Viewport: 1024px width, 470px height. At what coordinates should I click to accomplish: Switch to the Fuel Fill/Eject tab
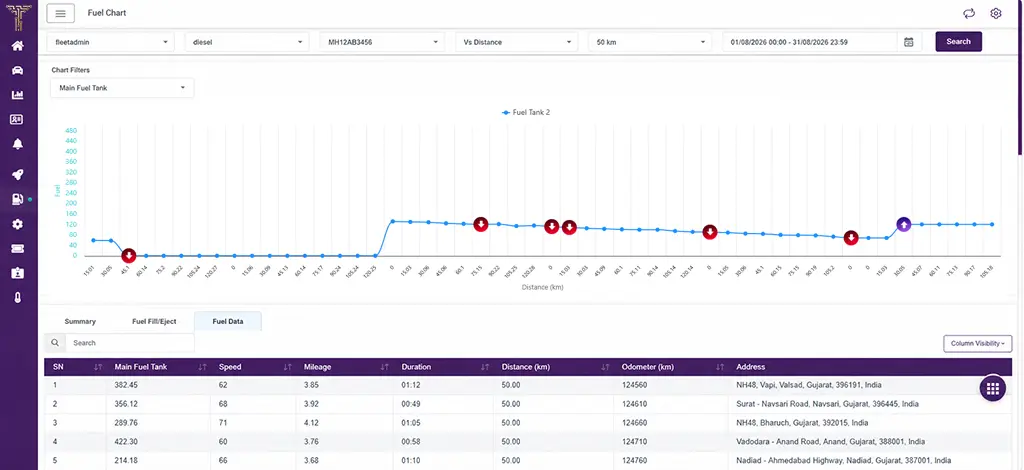click(154, 321)
